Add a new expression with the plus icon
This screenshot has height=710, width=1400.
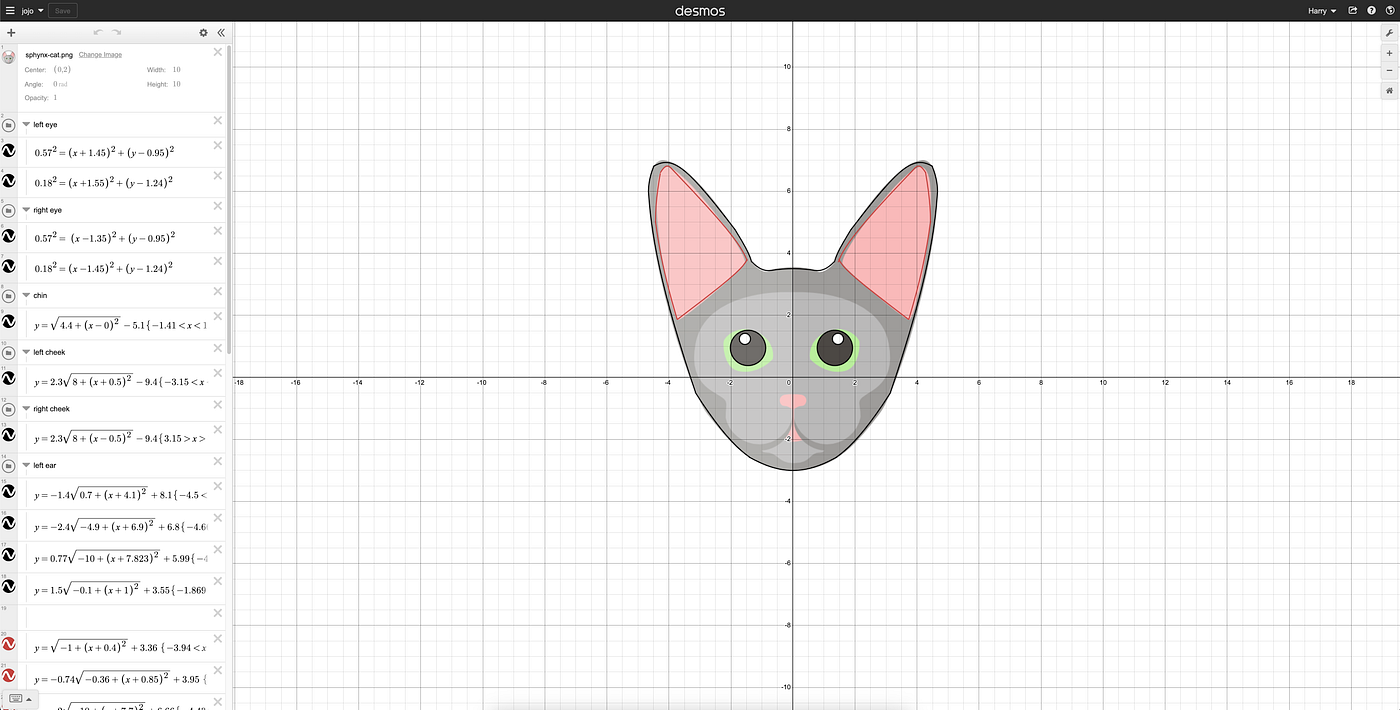[x=10, y=32]
